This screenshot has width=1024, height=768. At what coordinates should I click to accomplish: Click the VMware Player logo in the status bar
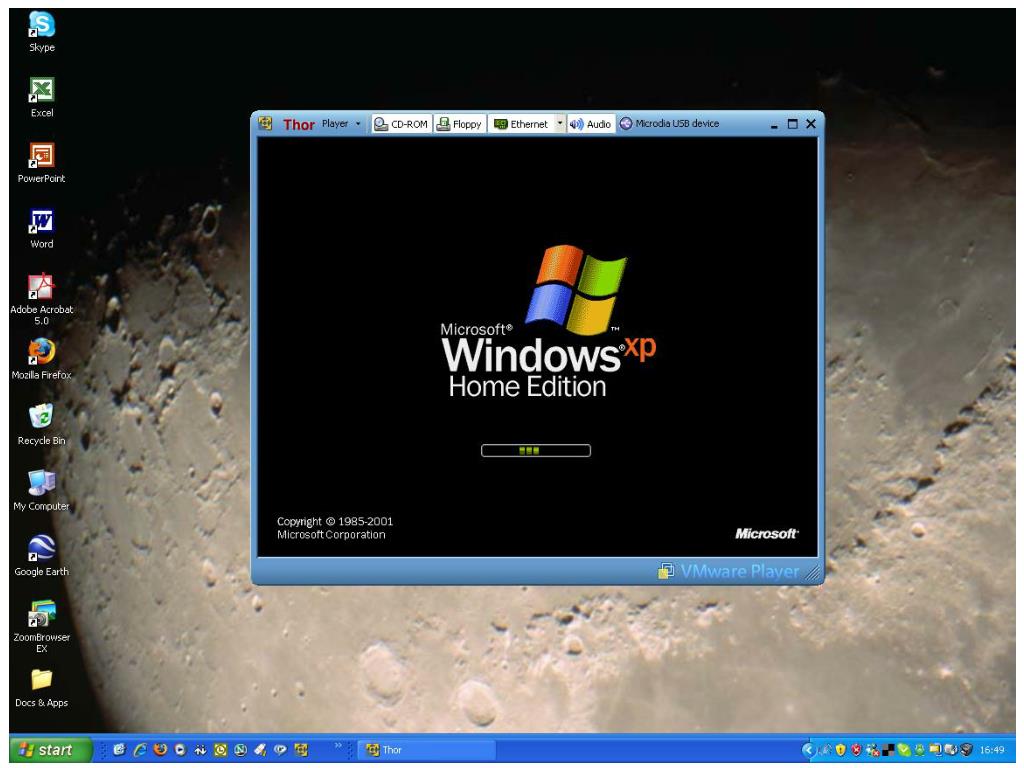[x=729, y=571]
